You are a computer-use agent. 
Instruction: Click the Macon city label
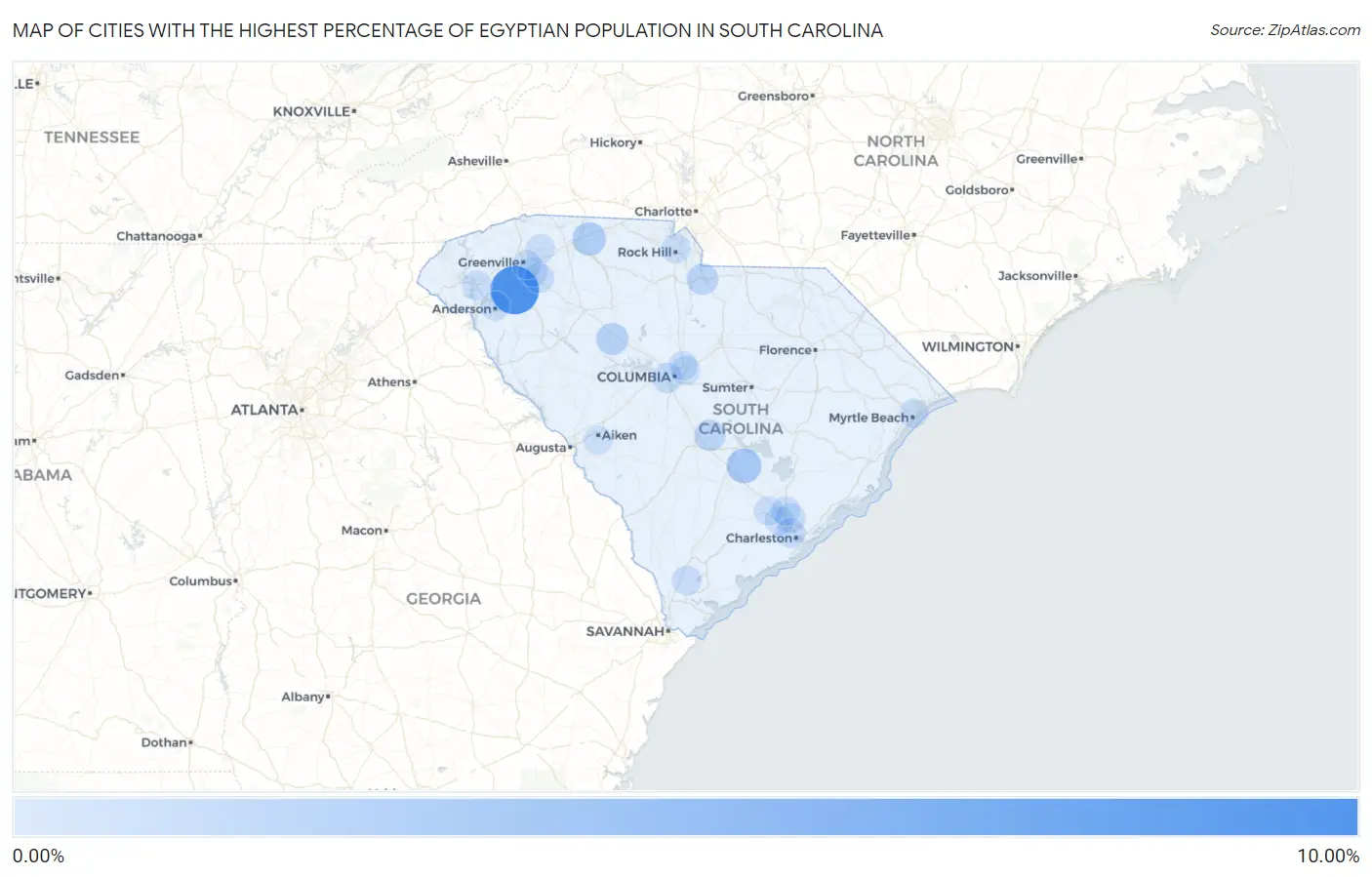coord(362,530)
